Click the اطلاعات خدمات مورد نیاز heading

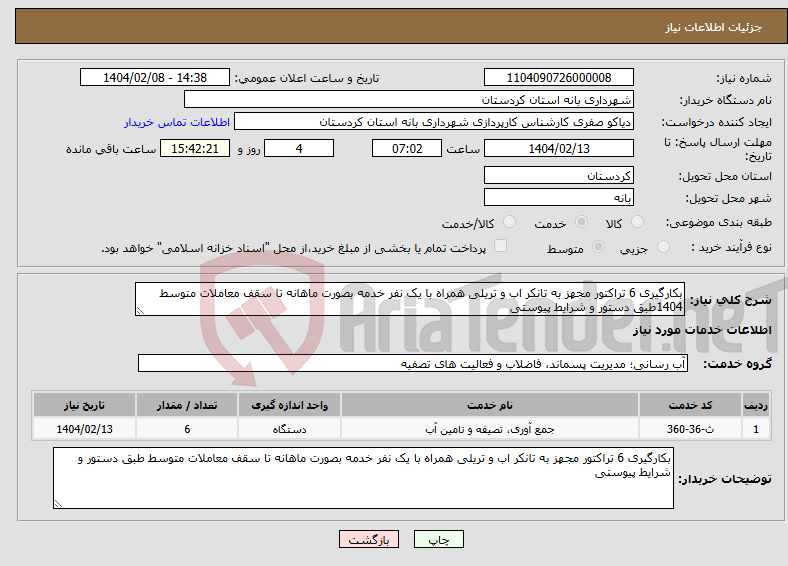[x=702, y=330]
